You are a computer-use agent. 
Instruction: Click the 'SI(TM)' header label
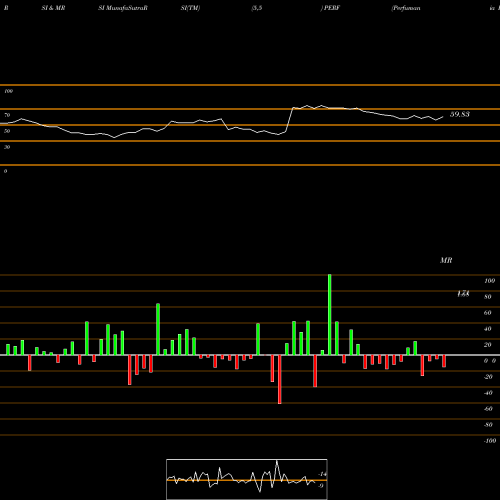pyautogui.click(x=190, y=8)
